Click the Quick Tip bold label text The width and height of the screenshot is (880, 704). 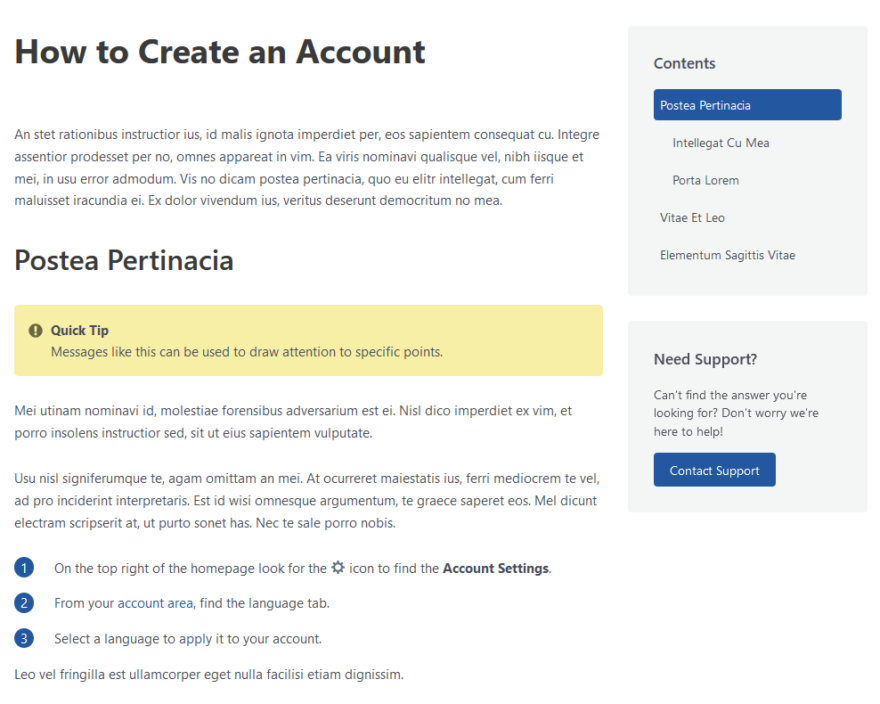79,330
